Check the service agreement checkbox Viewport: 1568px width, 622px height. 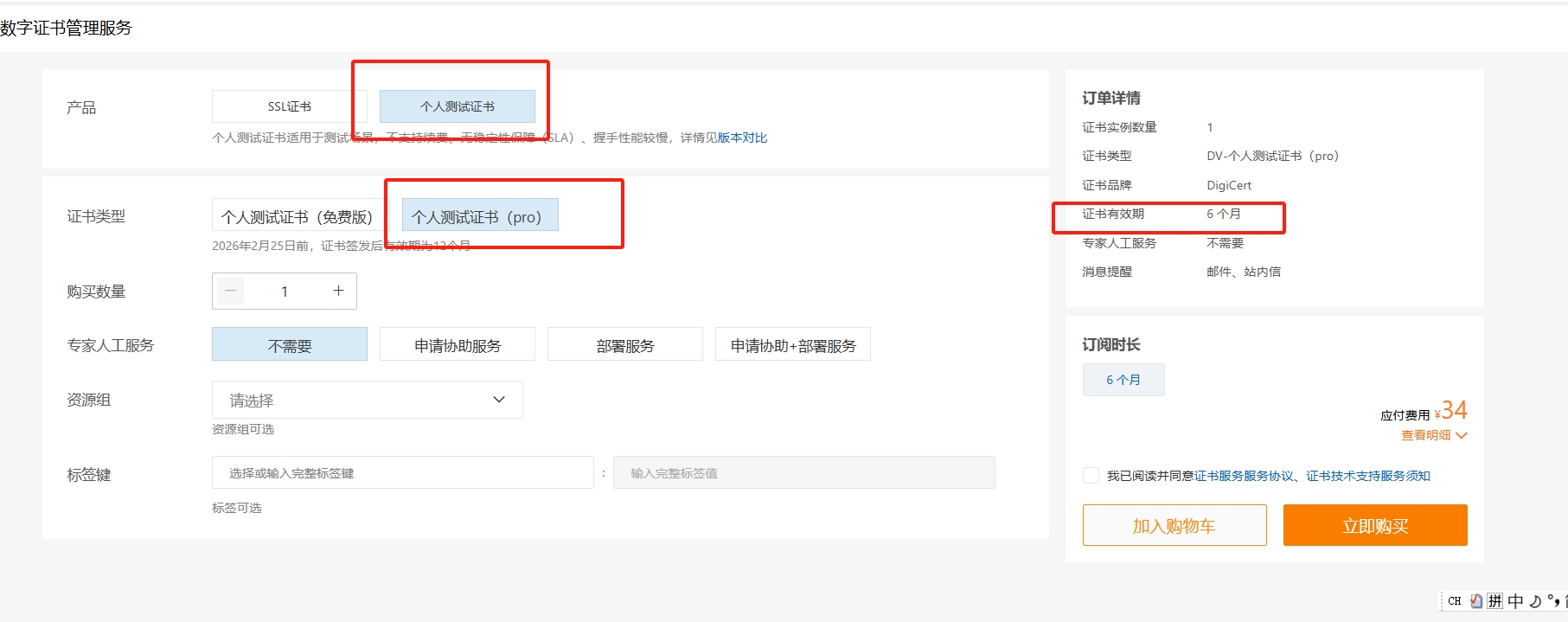tap(1091, 476)
